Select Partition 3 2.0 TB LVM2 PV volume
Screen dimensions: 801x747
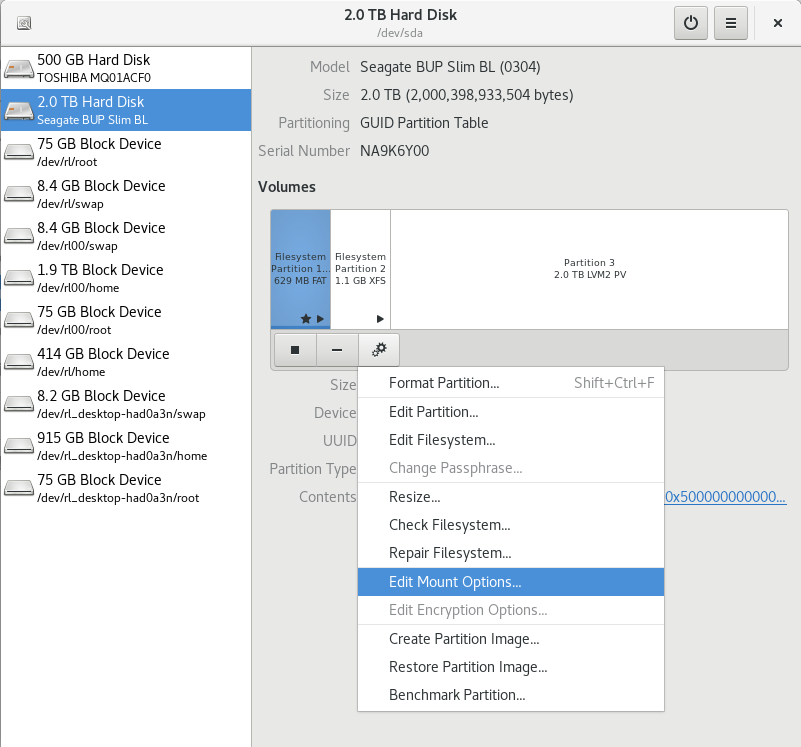pos(590,269)
